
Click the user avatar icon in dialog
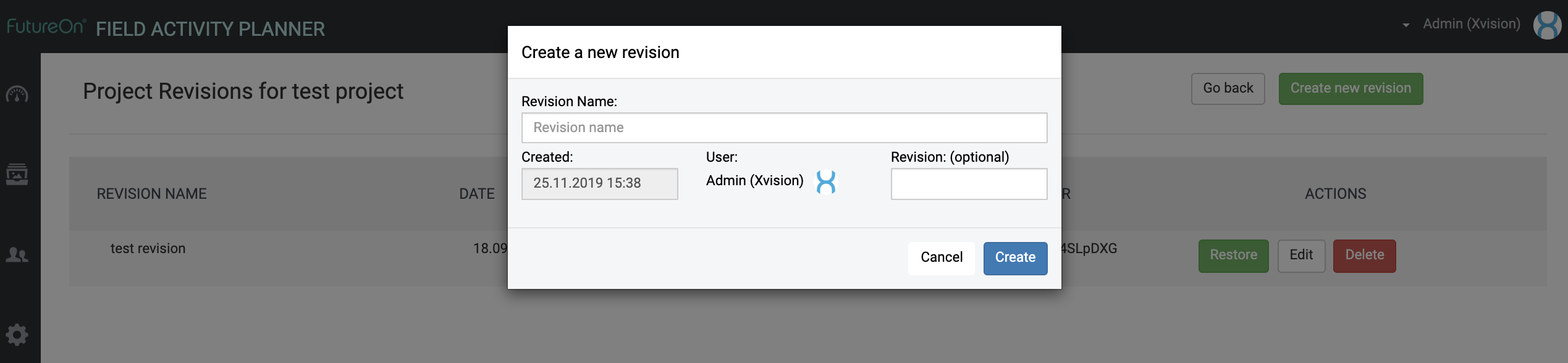point(825,182)
